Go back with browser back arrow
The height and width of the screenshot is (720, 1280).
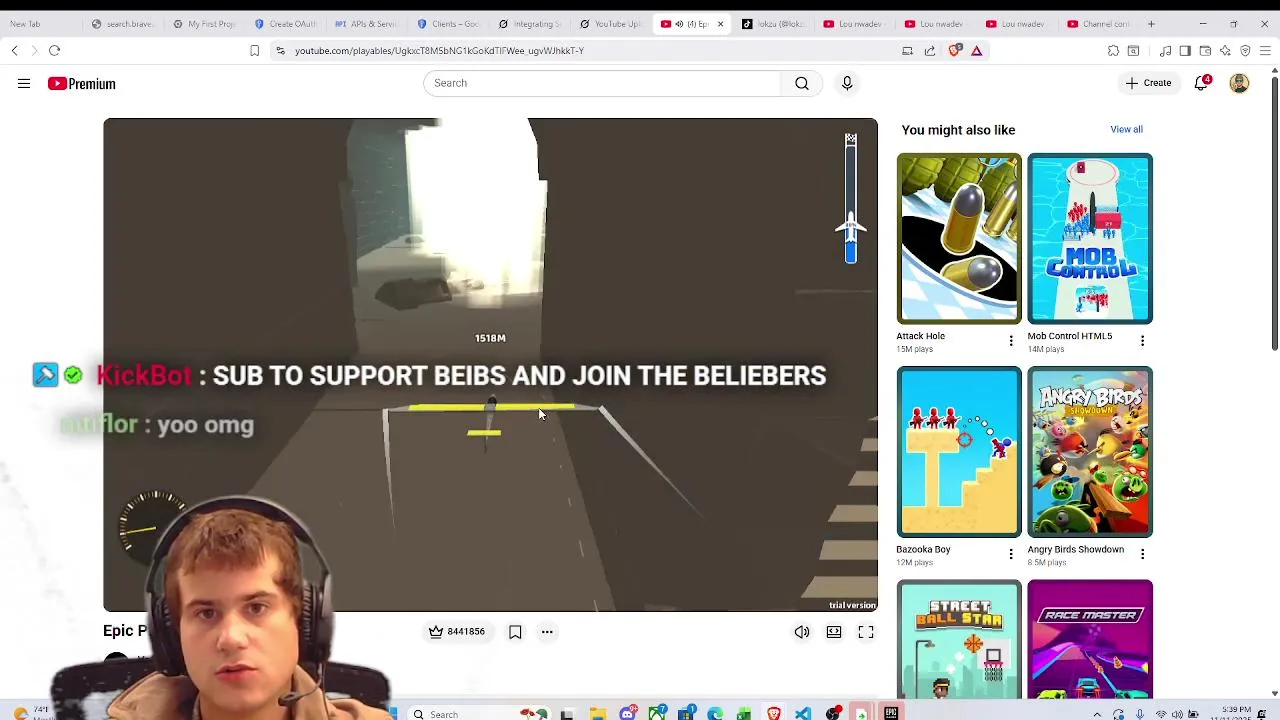(x=14, y=50)
